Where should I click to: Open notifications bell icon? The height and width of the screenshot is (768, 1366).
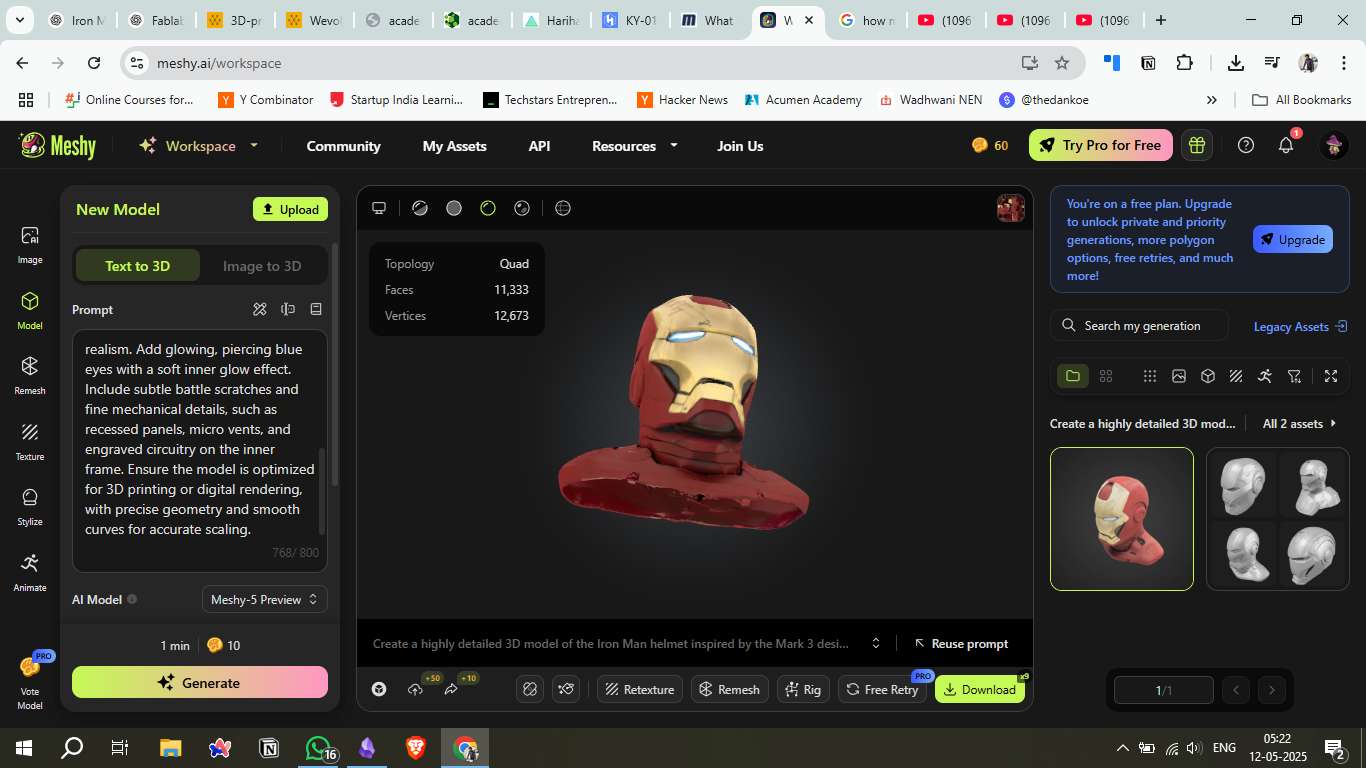click(1286, 146)
